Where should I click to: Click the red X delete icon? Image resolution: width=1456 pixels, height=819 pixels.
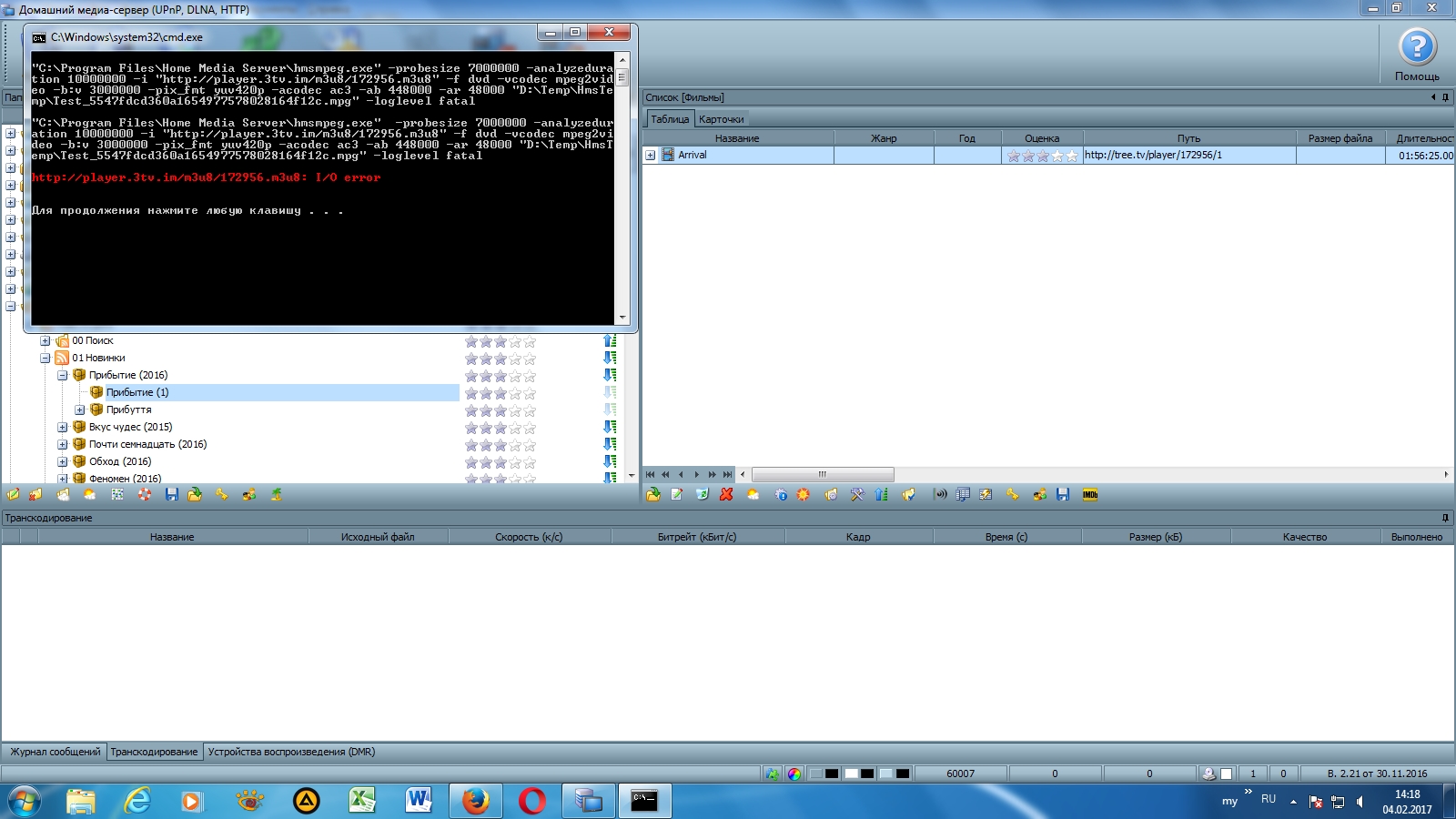coord(726,495)
